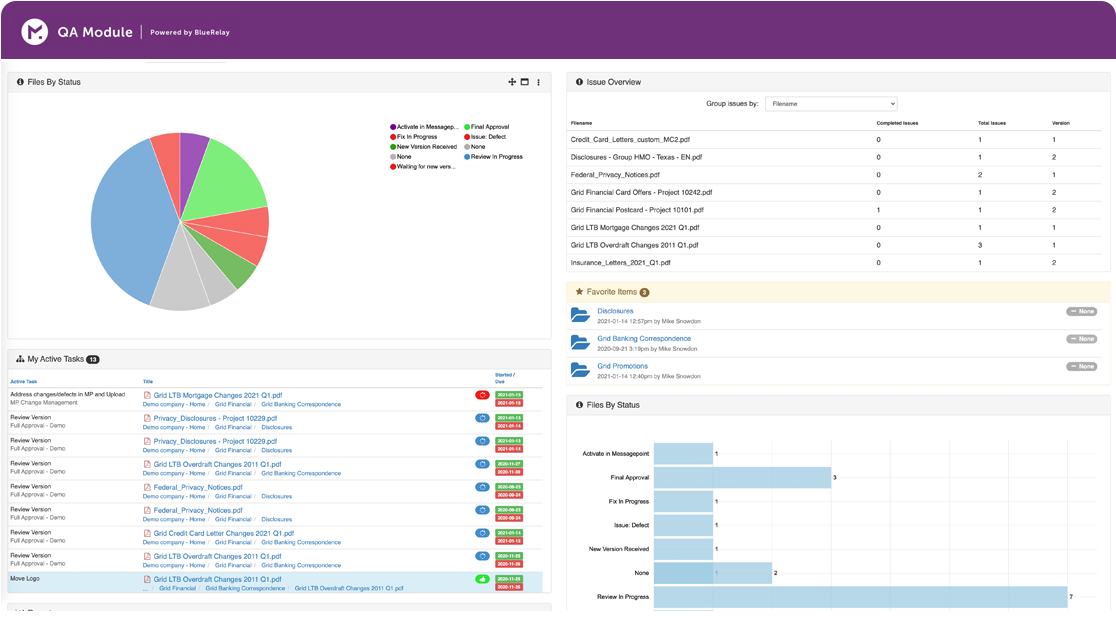This screenshot has width=1116, height=641.
Task: Click the 'Powered by BlueRelay' header text
Action: pyautogui.click(x=189, y=33)
